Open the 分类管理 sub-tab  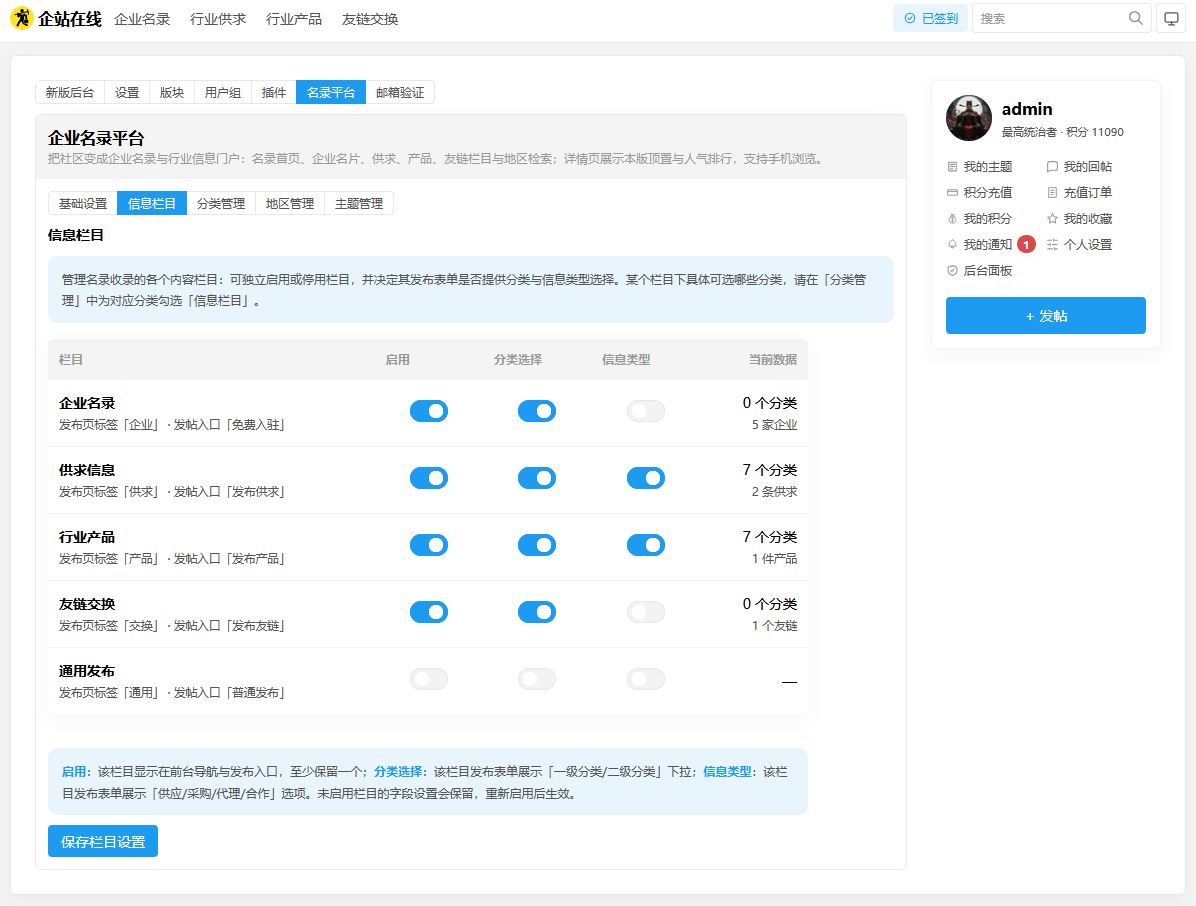pyautogui.click(x=221, y=204)
